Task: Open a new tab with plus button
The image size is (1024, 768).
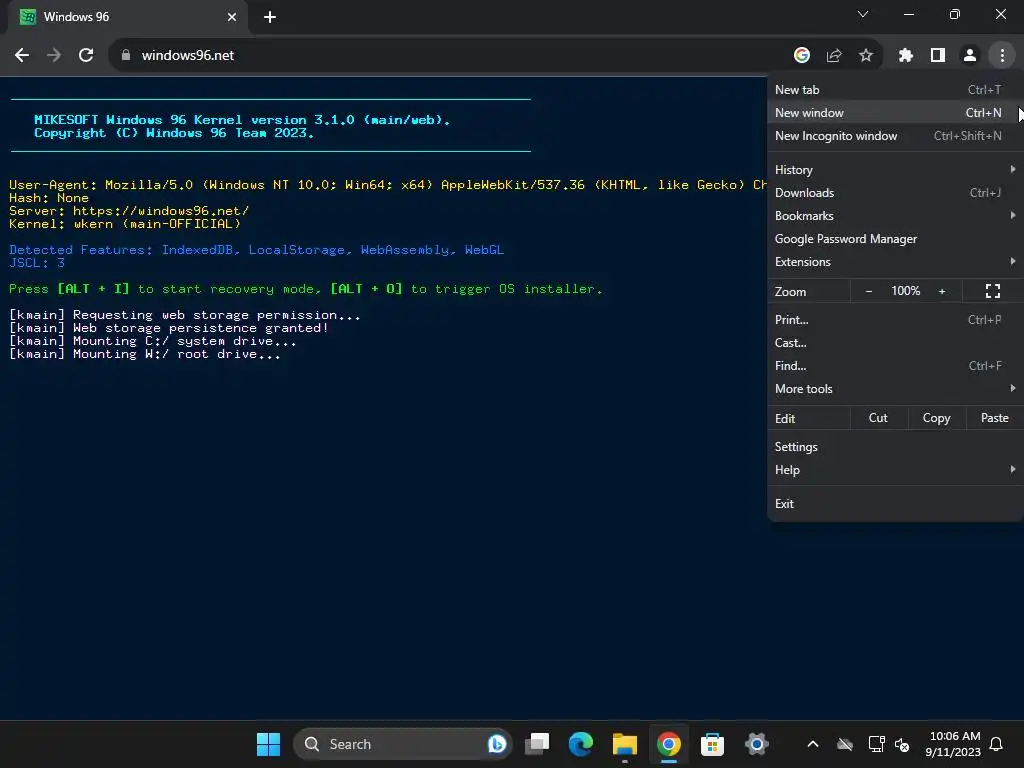Action: pyautogui.click(x=270, y=17)
